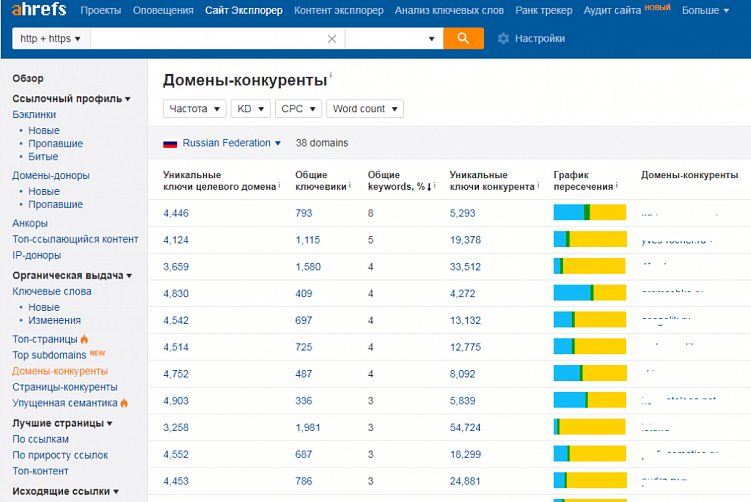The width and height of the screenshot is (751, 502).
Task: Open Анализ ключевых слов tab
Action: pyautogui.click(x=449, y=10)
